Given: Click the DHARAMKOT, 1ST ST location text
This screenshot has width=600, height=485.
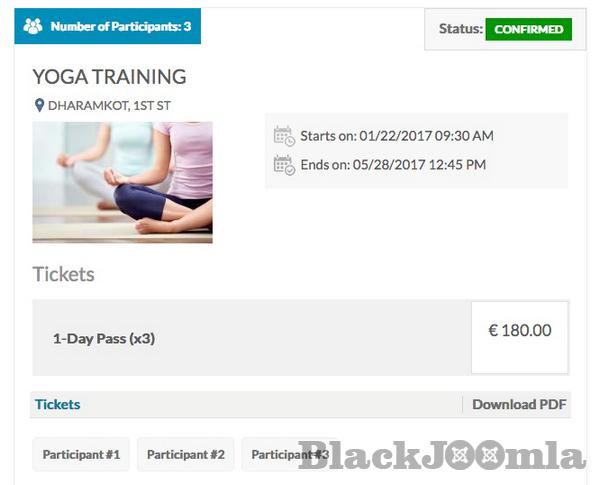Looking at the screenshot, I should tap(109, 105).
